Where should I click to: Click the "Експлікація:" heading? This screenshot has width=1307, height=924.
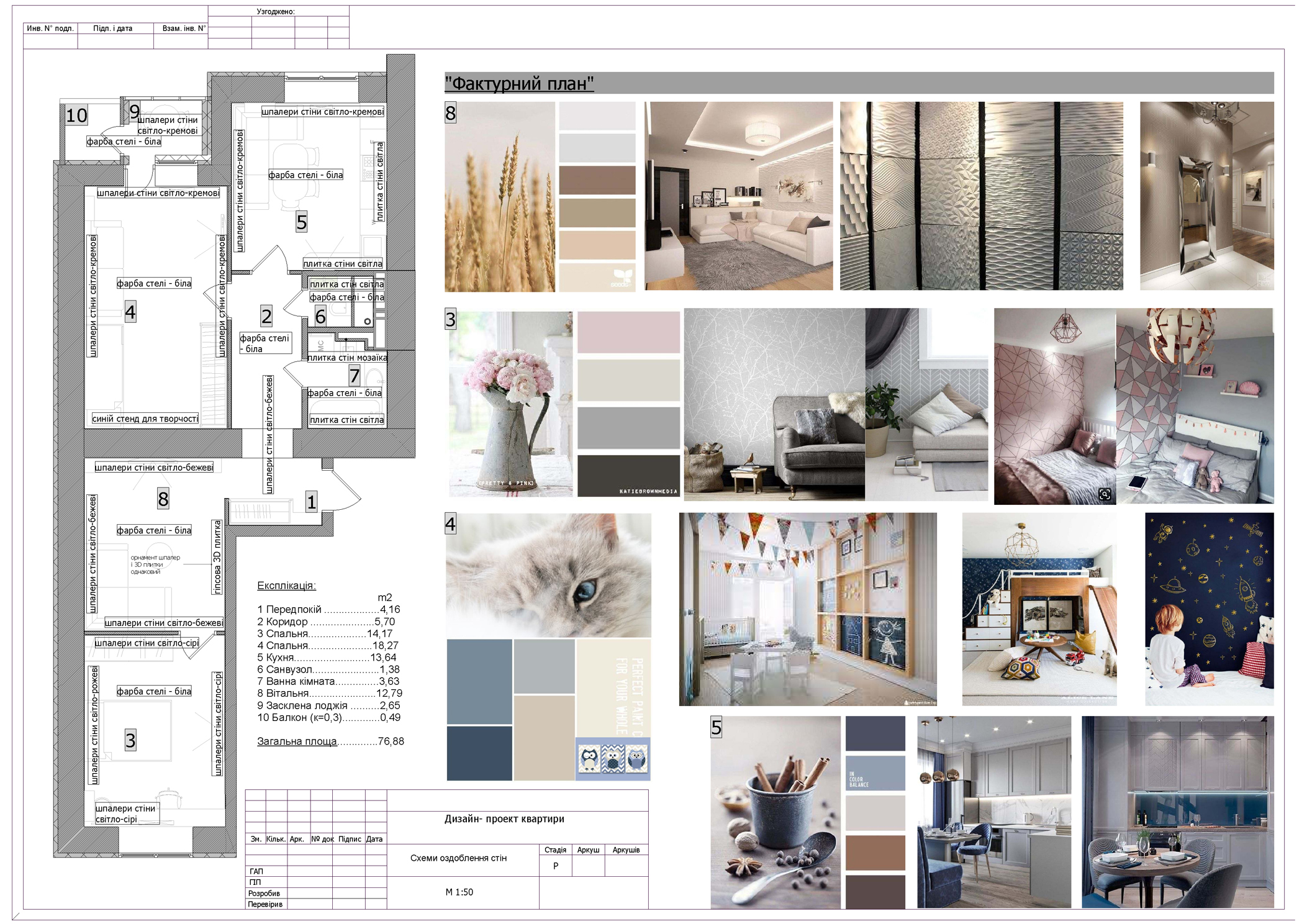click(x=287, y=586)
